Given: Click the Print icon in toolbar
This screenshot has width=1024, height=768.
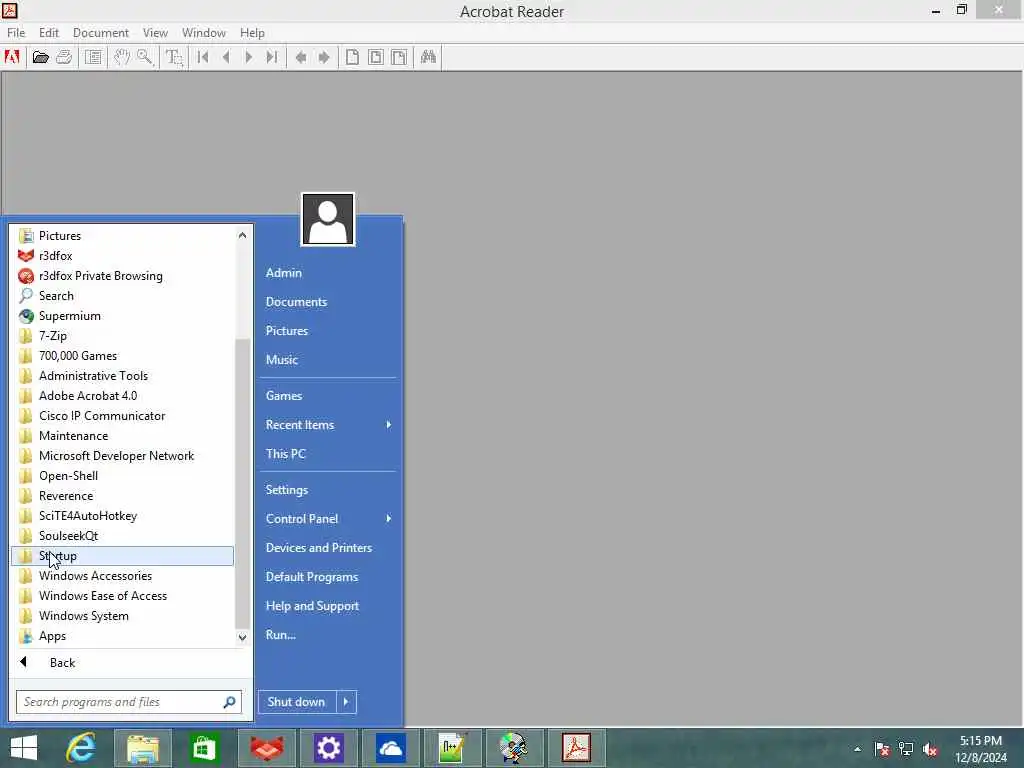Looking at the screenshot, I should pos(64,57).
